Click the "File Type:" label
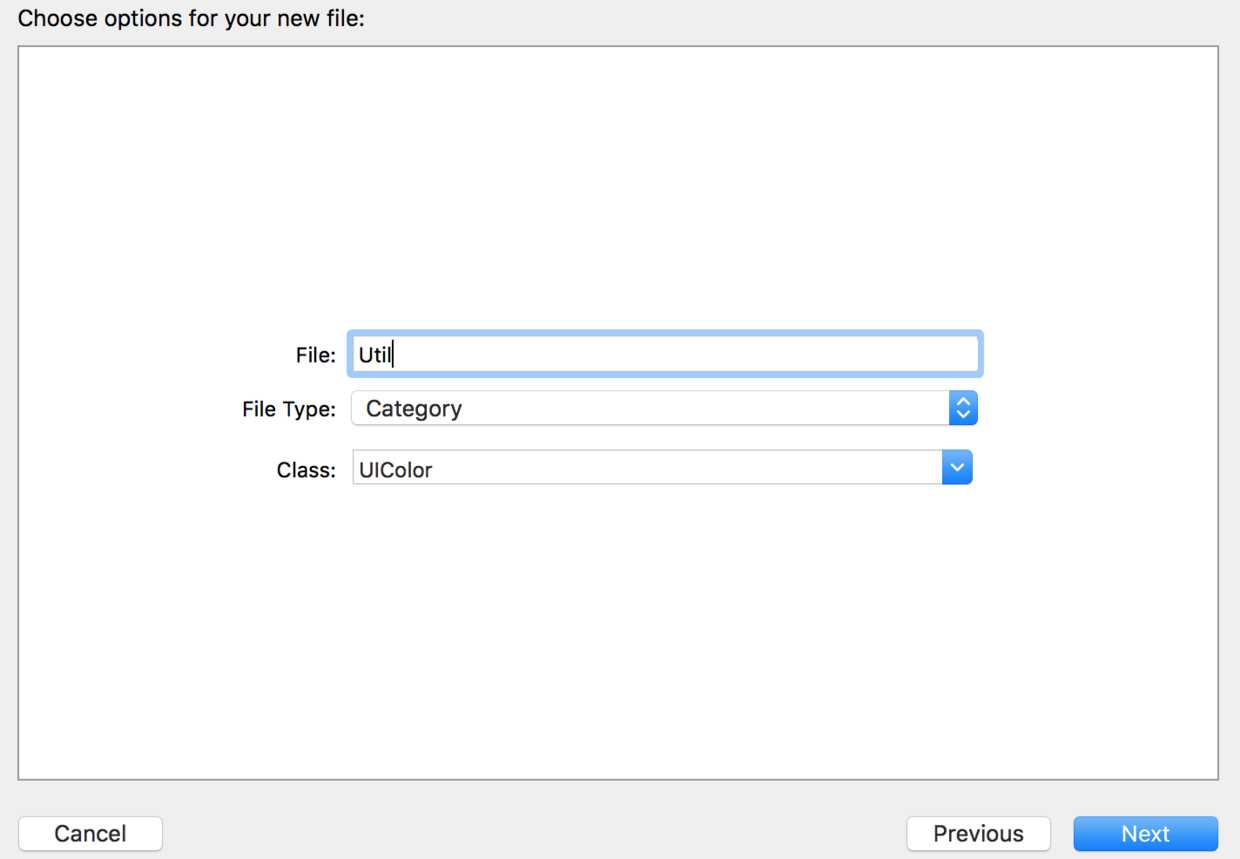The image size is (1240, 859). [x=289, y=409]
